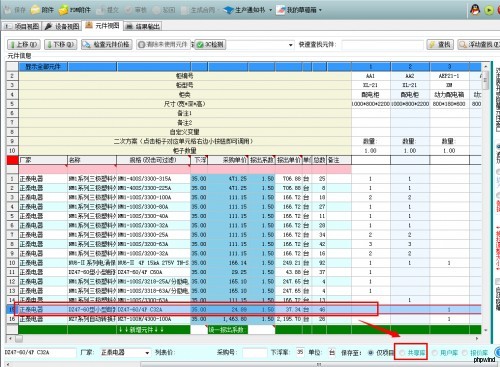500x367 pixels.
Task: Select the DZ47-60/4P C60A spec cell in row 11
Action: pyautogui.click(x=154, y=272)
